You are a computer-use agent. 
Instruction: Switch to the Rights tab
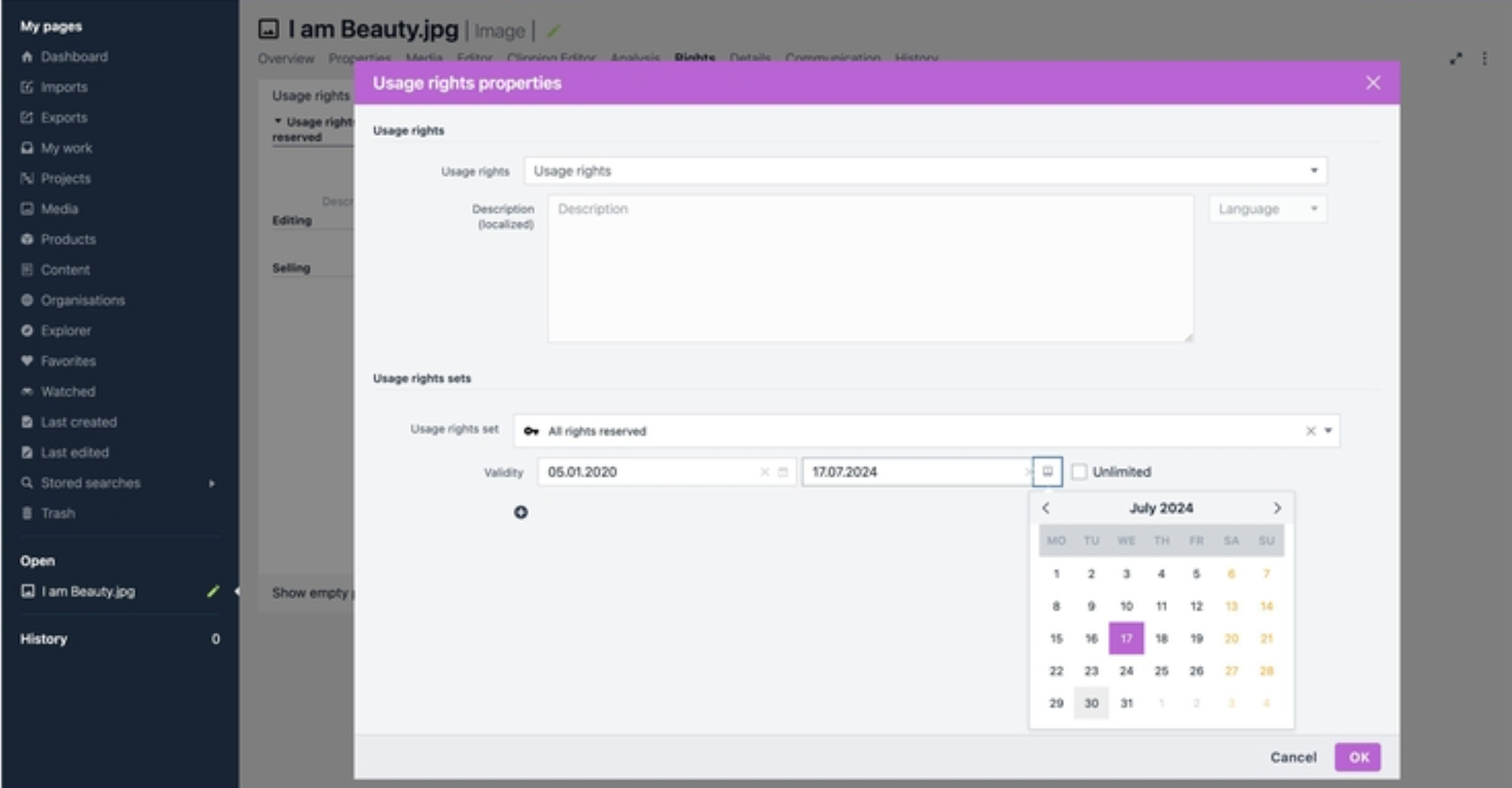pyautogui.click(x=694, y=58)
